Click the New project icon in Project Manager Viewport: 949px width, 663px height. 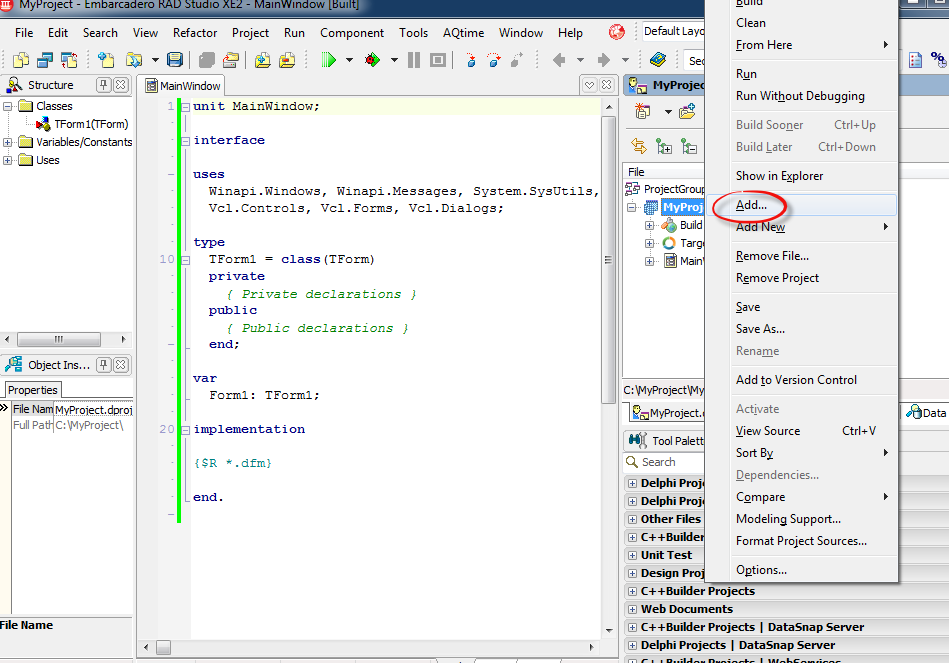[x=642, y=111]
